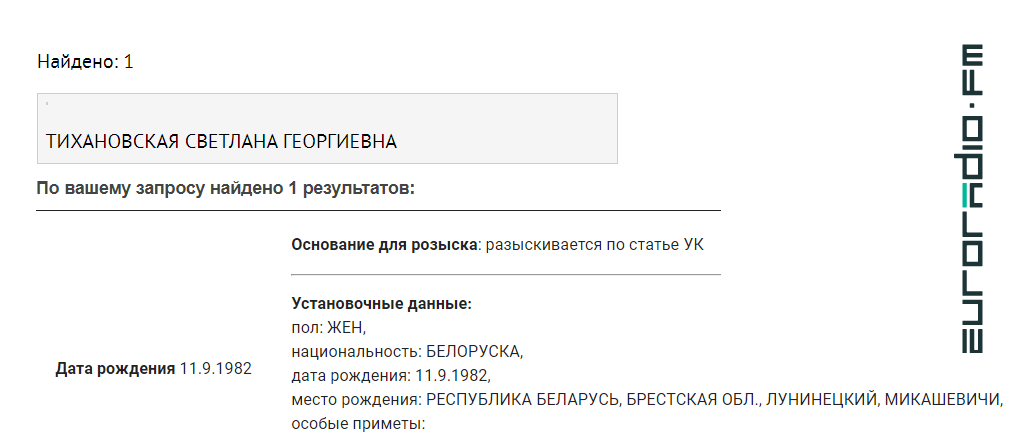Click the 'особые приметы:' line

point(358,425)
